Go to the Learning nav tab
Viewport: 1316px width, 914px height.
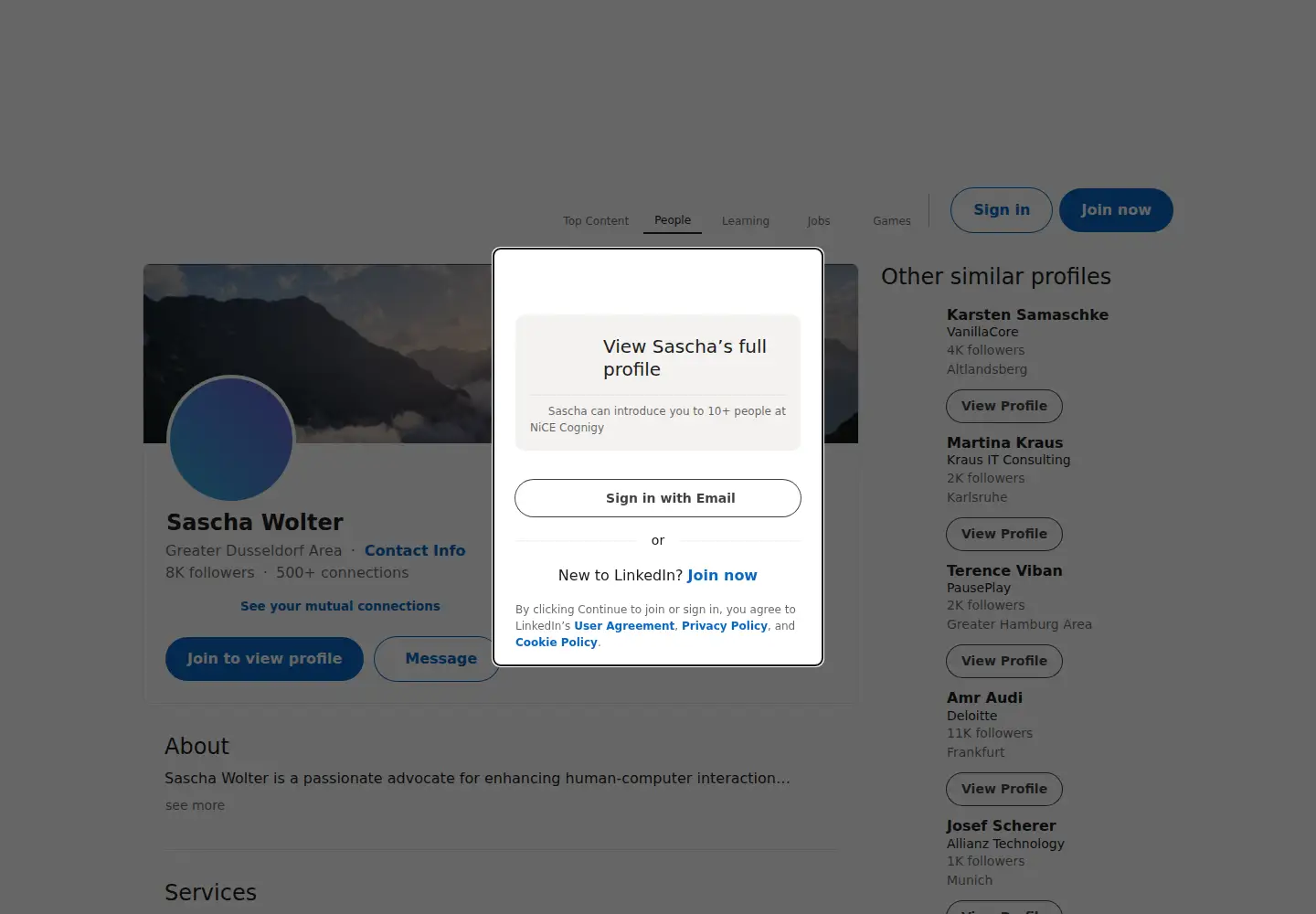coord(746,221)
